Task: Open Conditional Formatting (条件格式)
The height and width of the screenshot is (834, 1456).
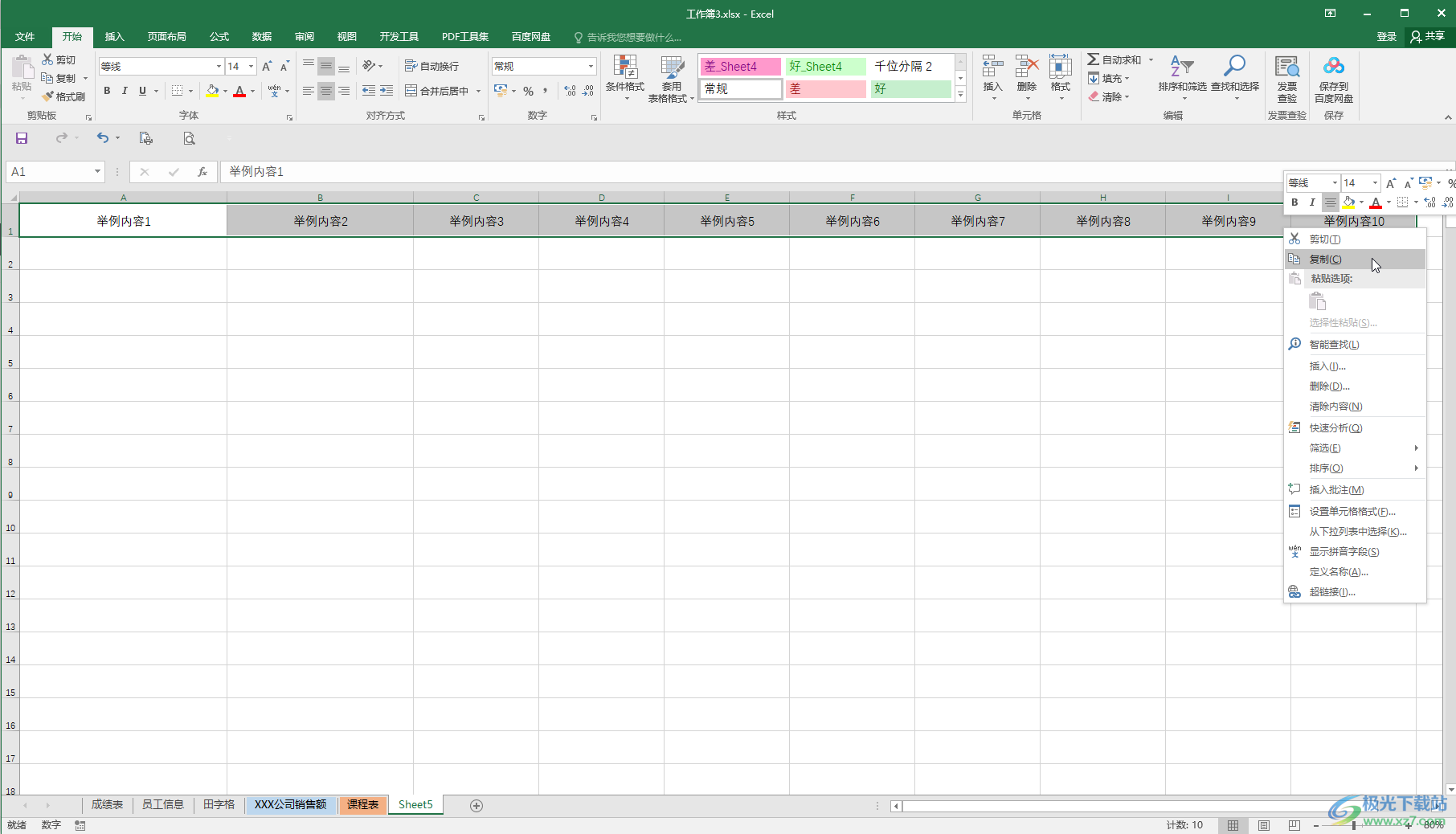Action: point(624,77)
